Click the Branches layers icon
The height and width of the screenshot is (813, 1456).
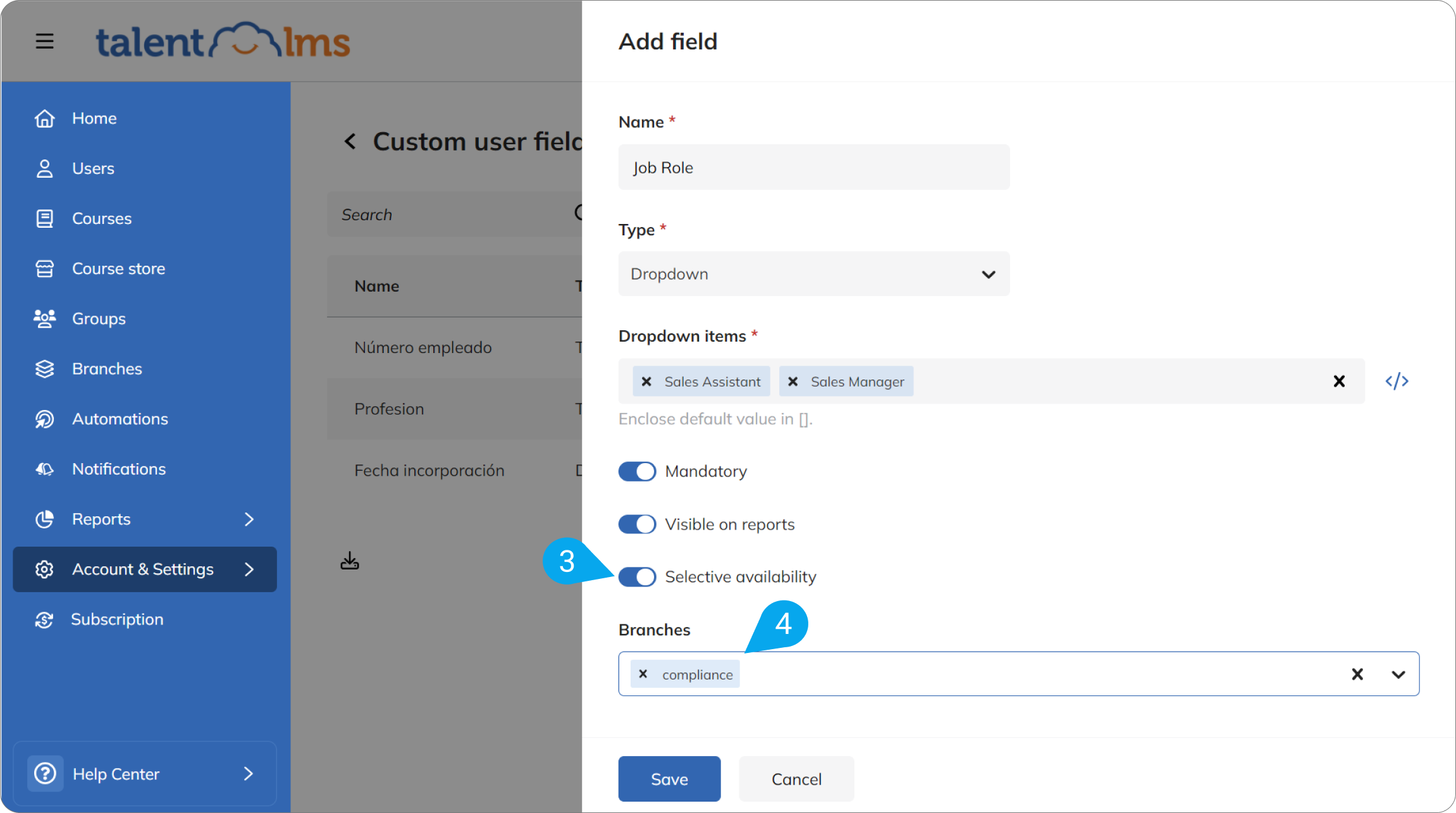[44, 369]
